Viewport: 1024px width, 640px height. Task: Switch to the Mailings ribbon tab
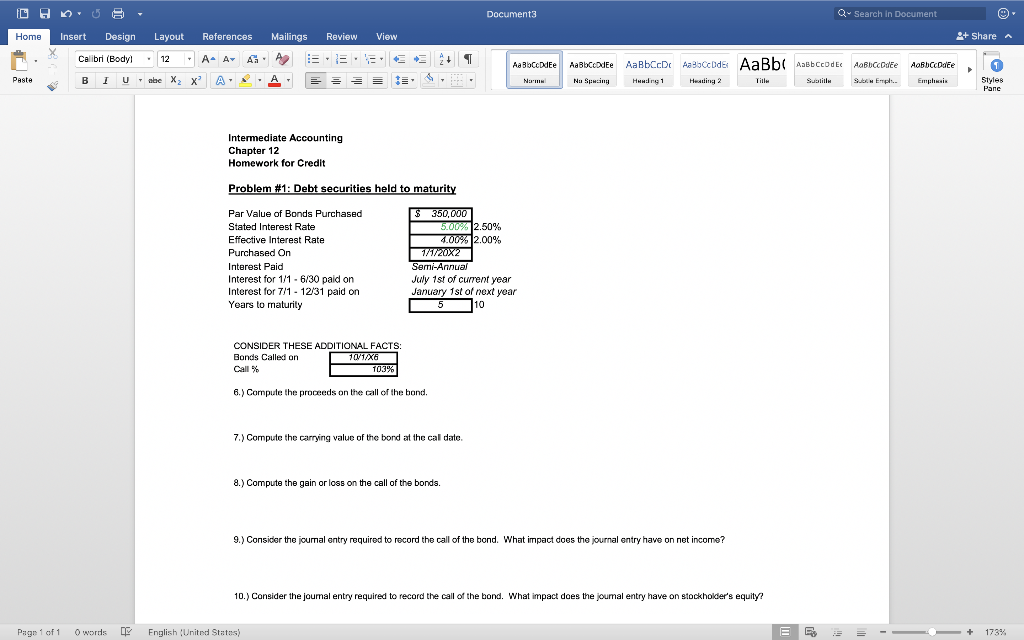289,36
